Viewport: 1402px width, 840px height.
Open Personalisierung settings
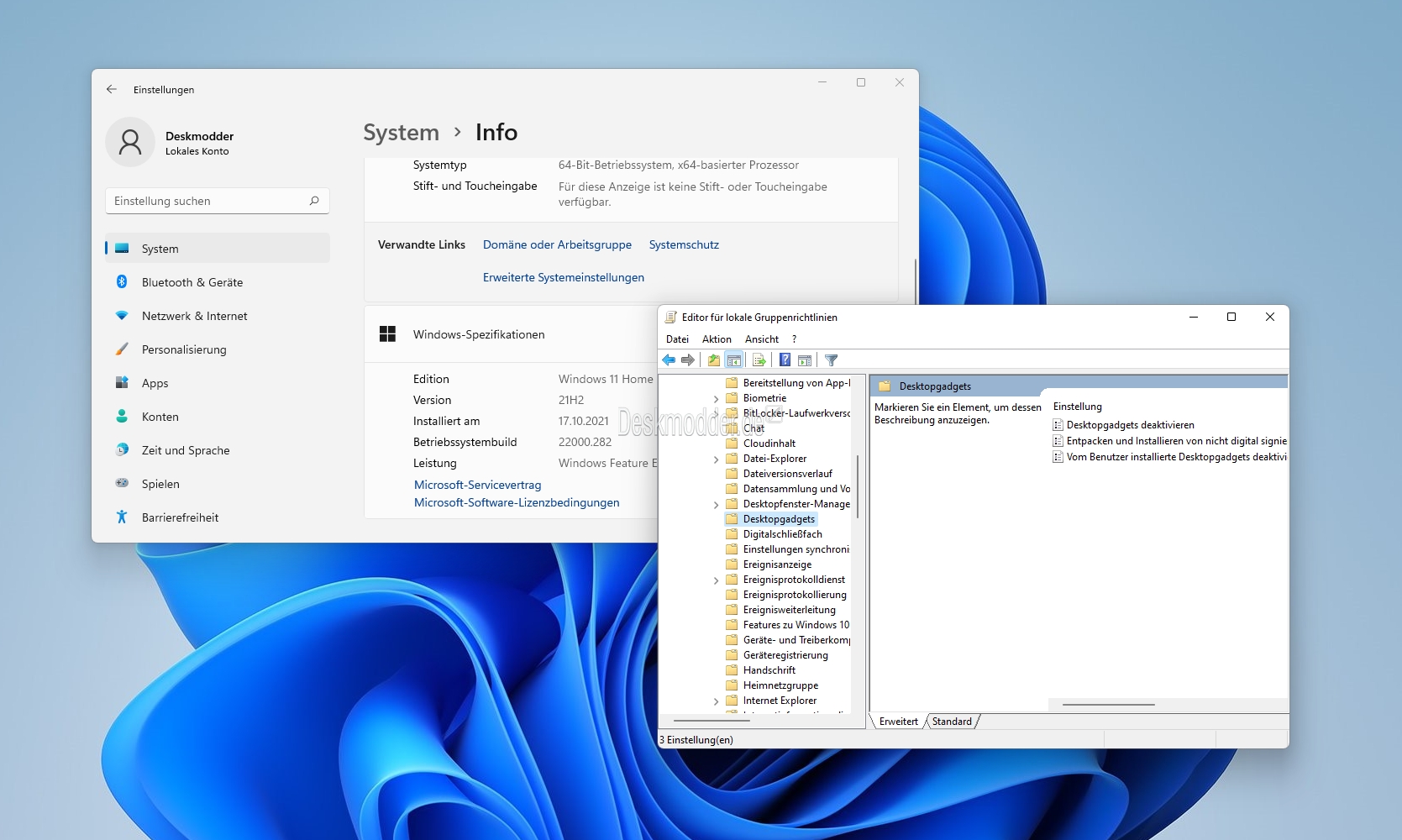pyautogui.click(x=218, y=349)
